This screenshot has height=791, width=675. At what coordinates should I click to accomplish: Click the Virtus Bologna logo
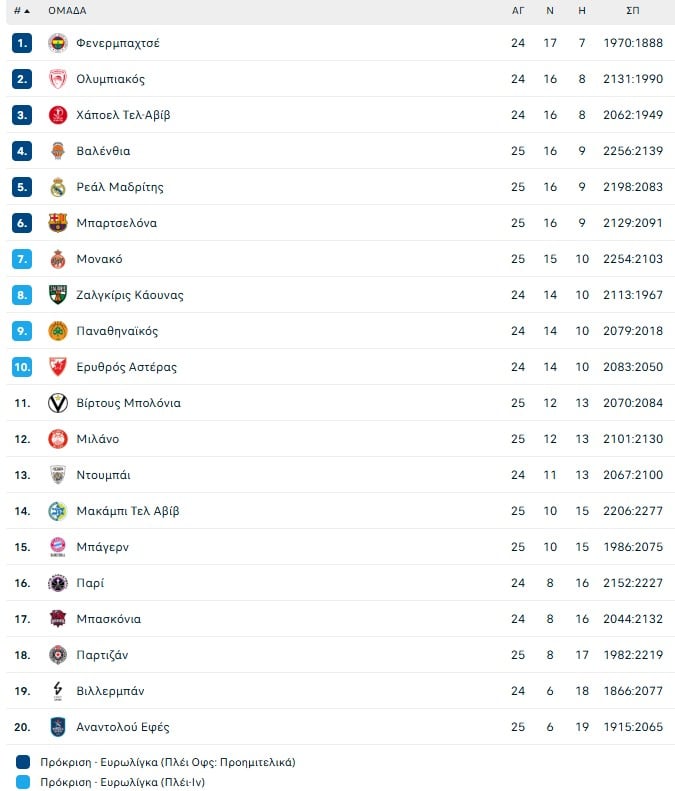(x=58, y=403)
